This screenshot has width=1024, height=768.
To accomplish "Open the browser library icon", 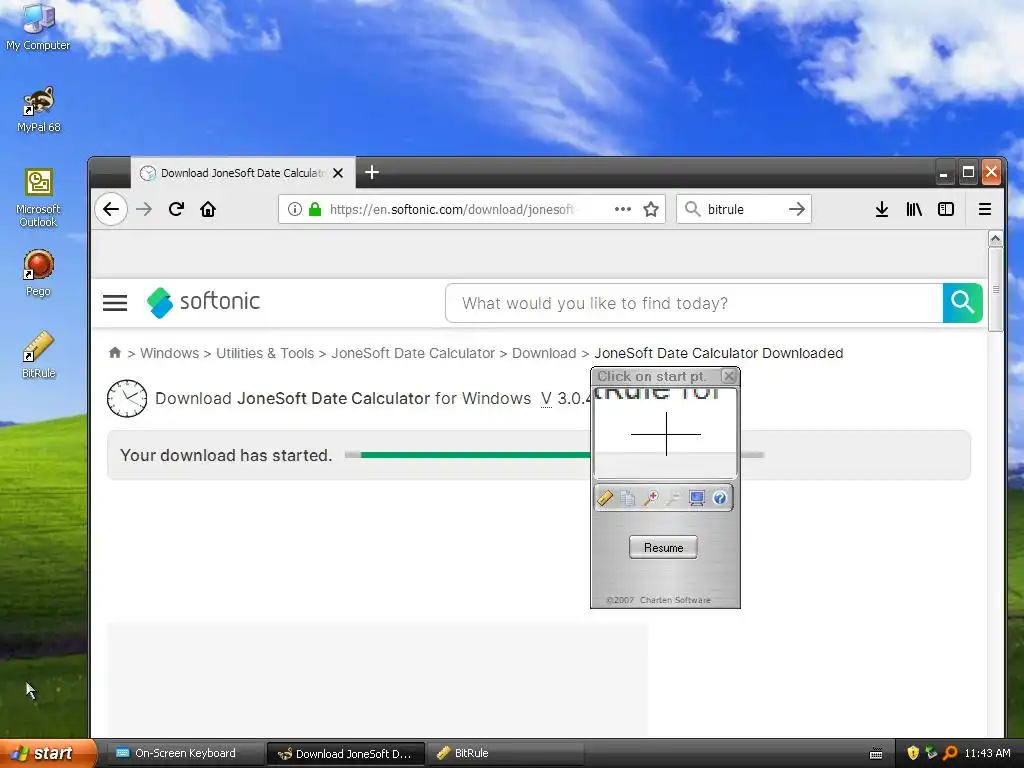I will click(x=914, y=209).
